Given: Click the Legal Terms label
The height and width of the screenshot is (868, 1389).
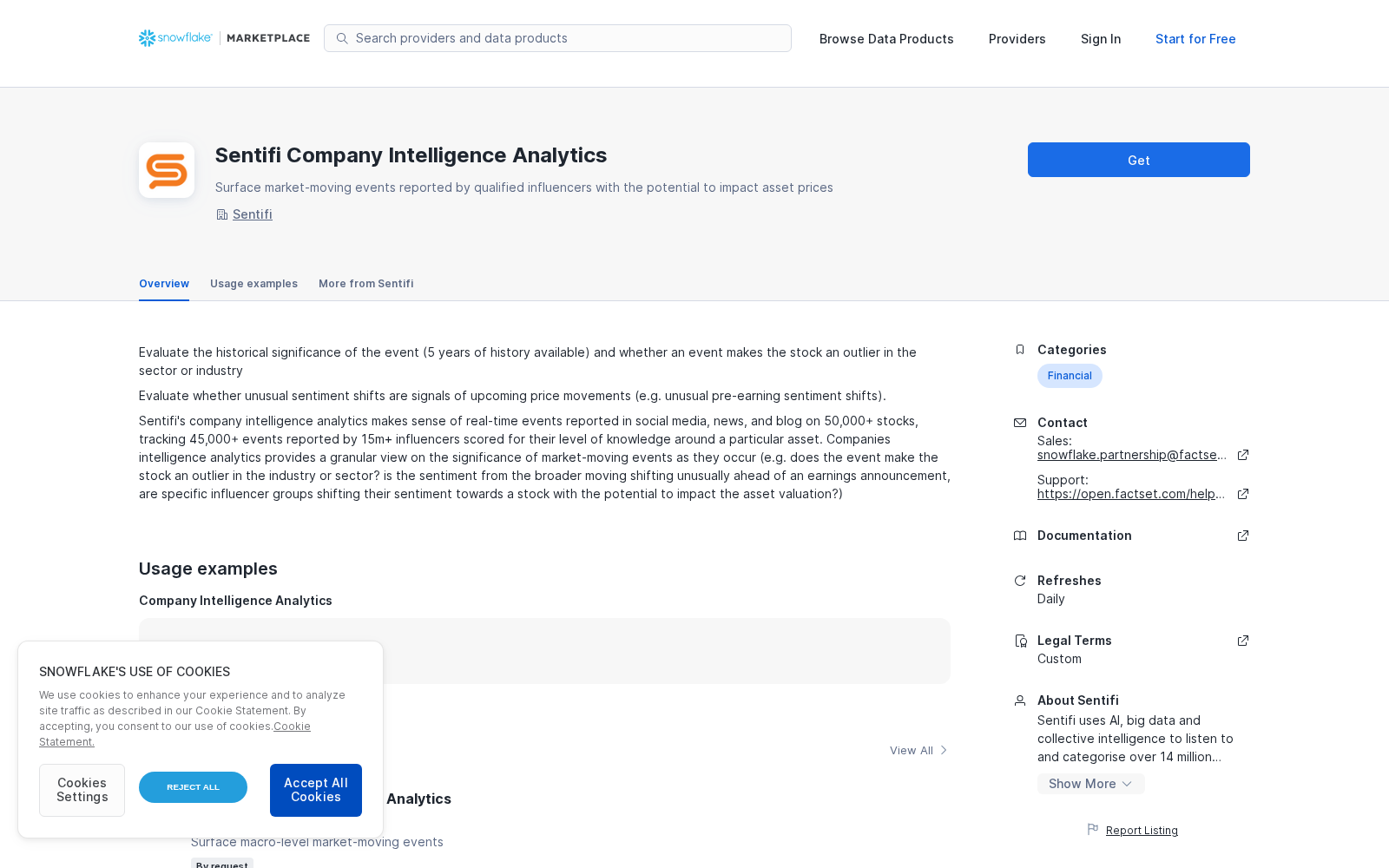Looking at the screenshot, I should point(1074,641).
